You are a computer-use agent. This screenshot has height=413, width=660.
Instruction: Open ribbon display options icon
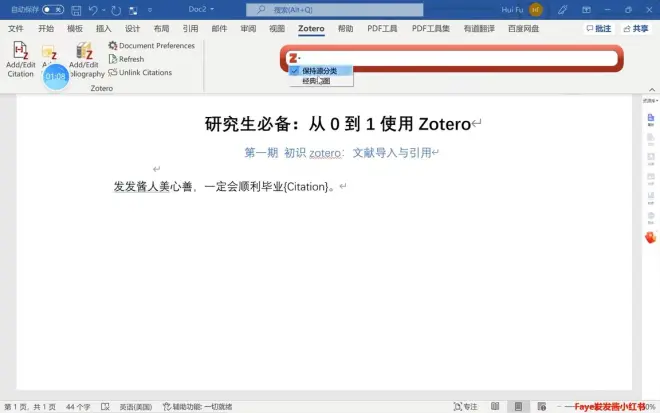pyautogui.click(x=586, y=10)
